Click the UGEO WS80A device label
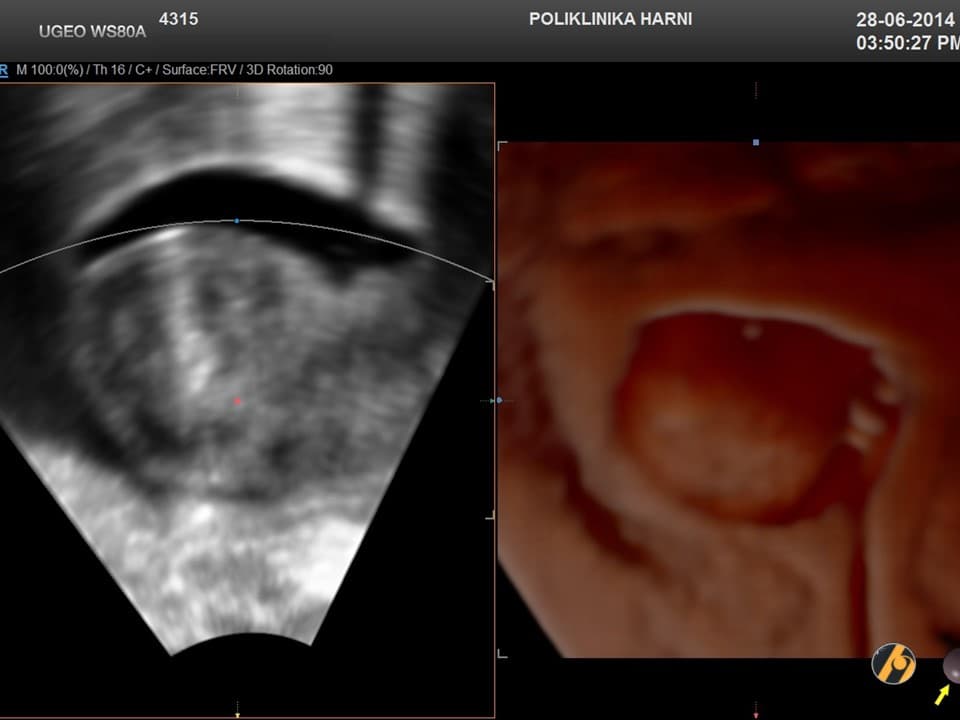 click(92, 31)
